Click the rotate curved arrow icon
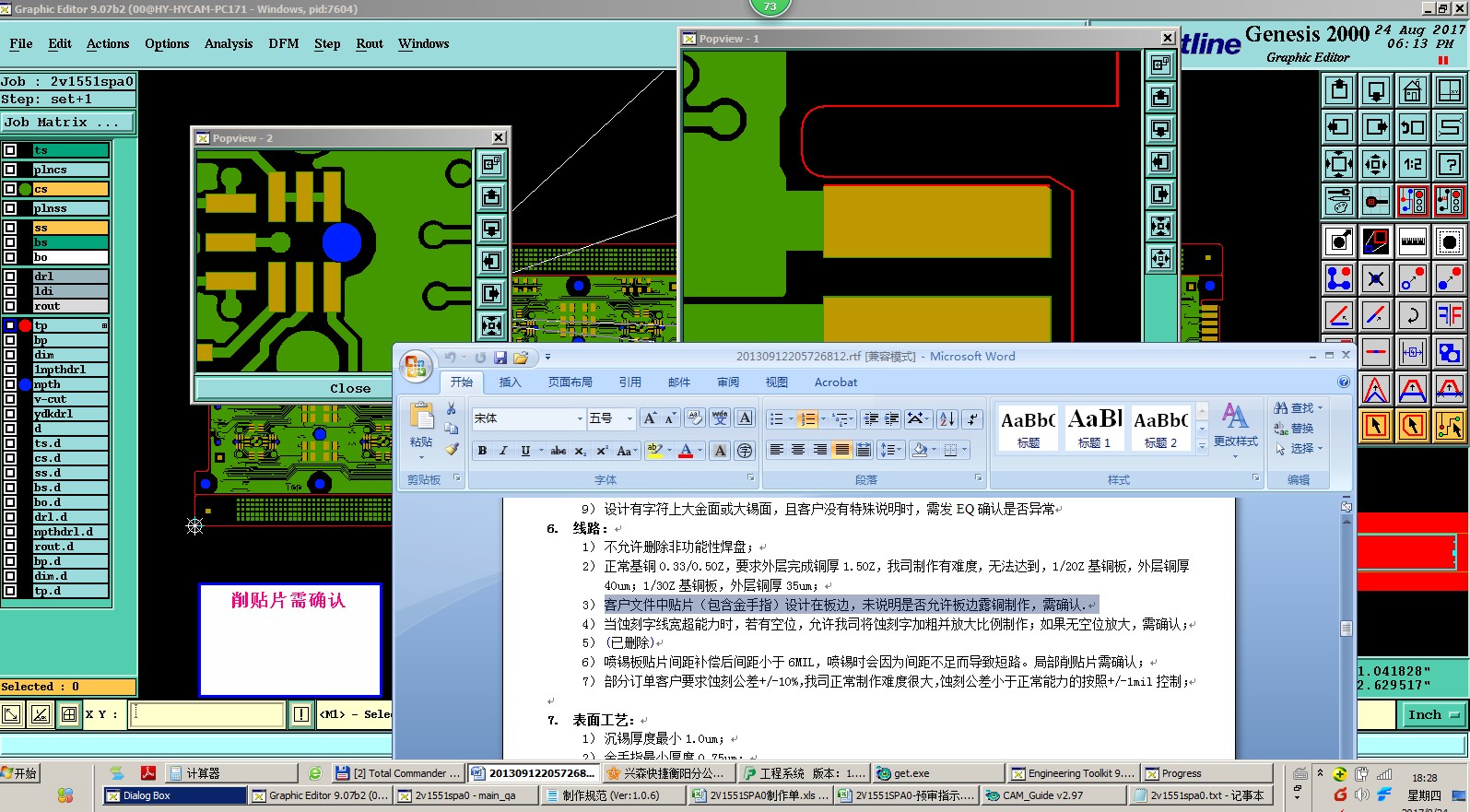The width and height of the screenshot is (1470, 812). pos(1412,315)
